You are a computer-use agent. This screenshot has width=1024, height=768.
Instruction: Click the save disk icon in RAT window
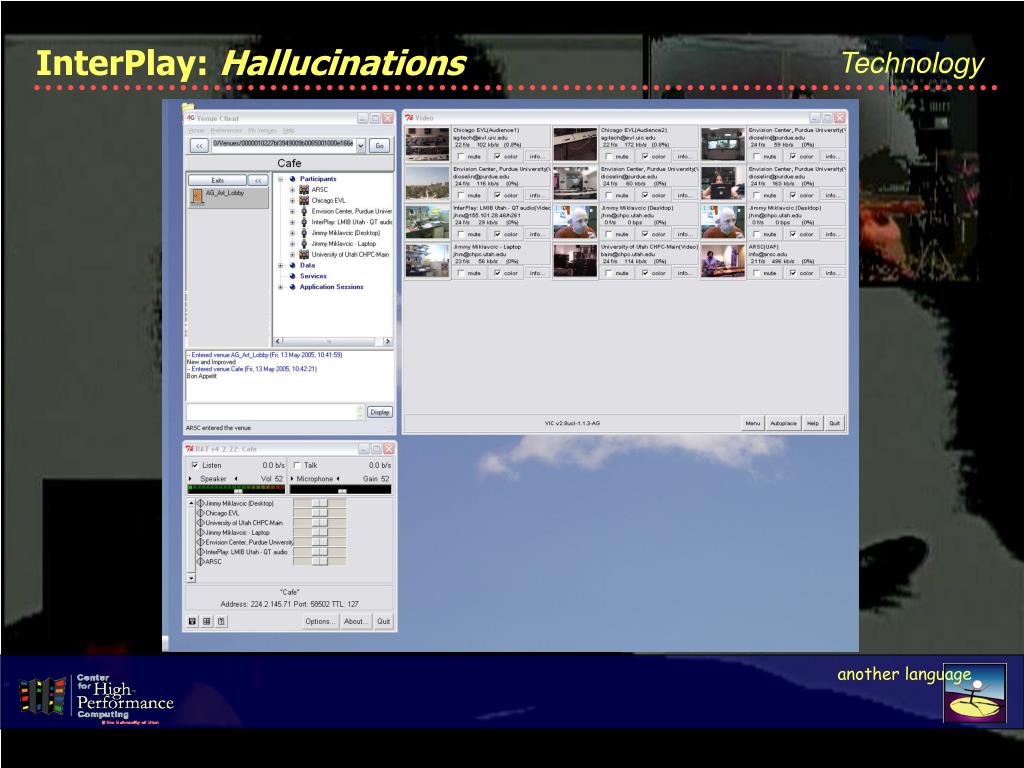click(x=193, y=621)
